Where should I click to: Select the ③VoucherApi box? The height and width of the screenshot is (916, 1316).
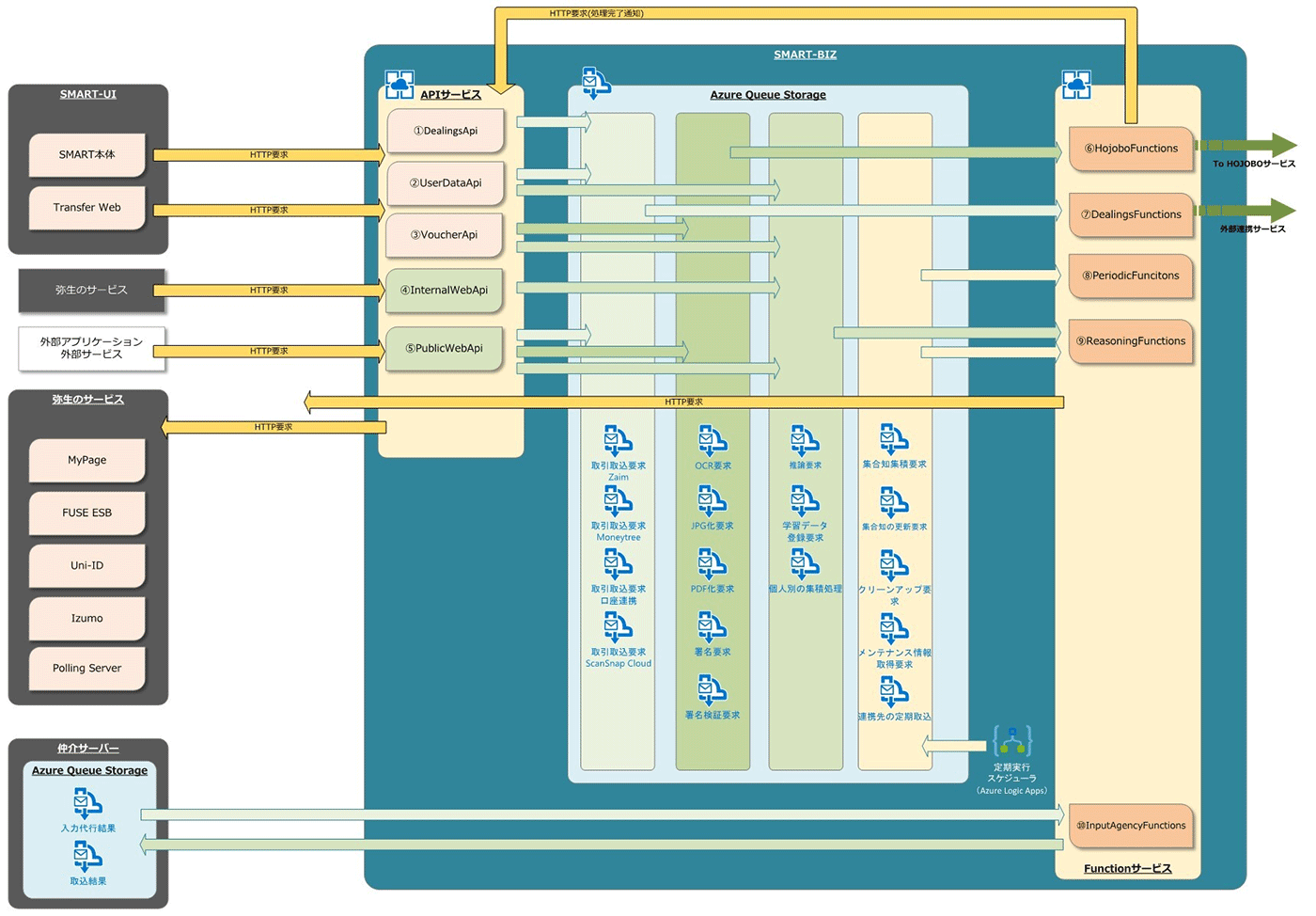point(446,235)
